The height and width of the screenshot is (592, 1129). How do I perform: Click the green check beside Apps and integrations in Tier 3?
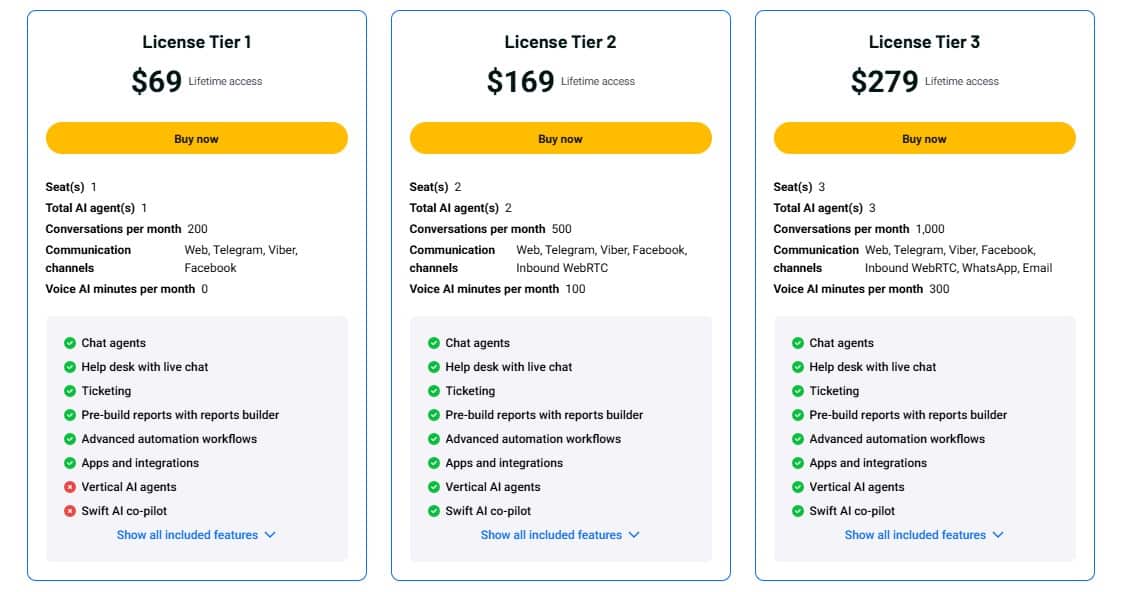[x=795, y=463]
